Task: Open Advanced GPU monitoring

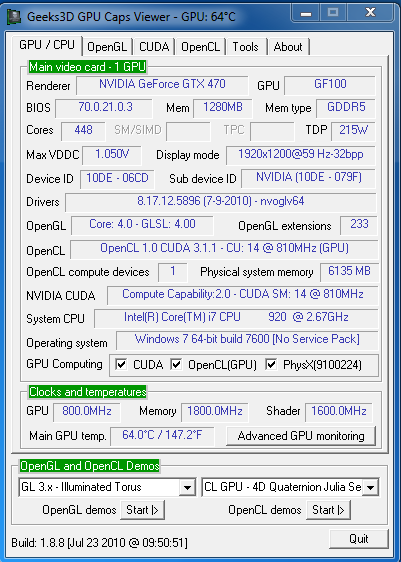Action: click(301, 436)
